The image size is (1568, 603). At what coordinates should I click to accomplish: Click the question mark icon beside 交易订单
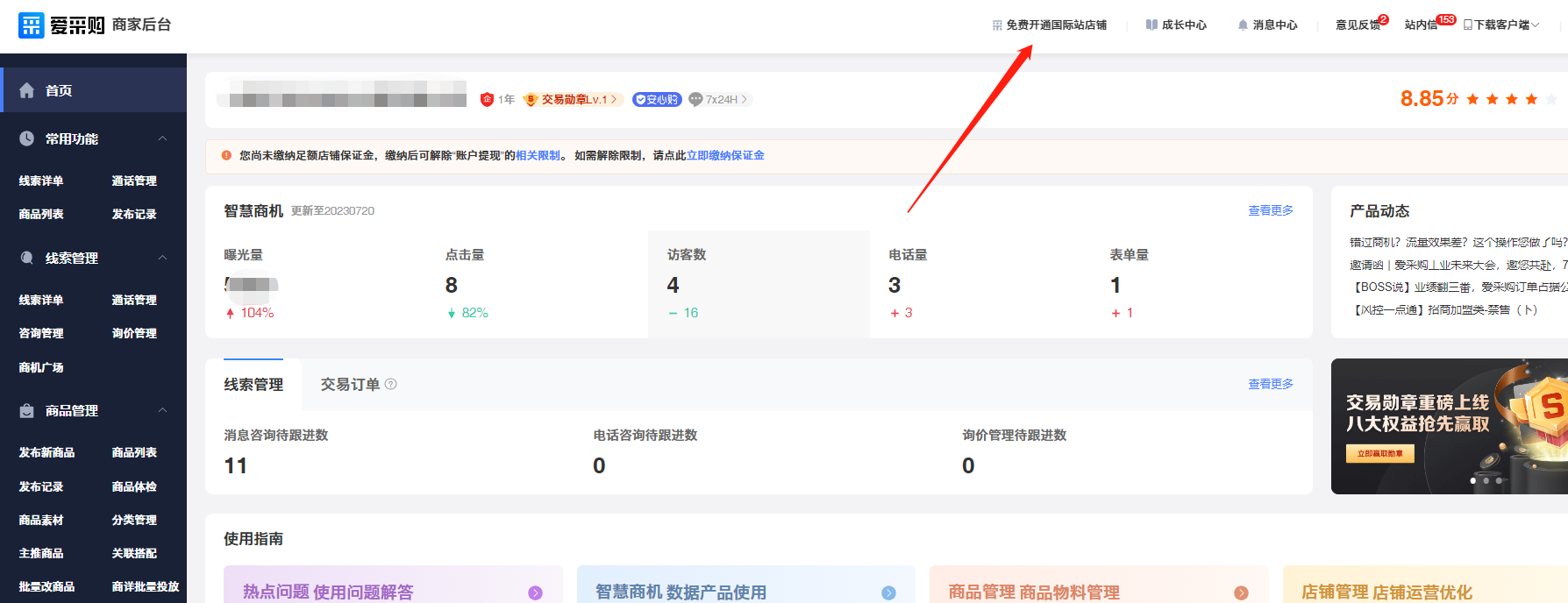coord(391,384)
